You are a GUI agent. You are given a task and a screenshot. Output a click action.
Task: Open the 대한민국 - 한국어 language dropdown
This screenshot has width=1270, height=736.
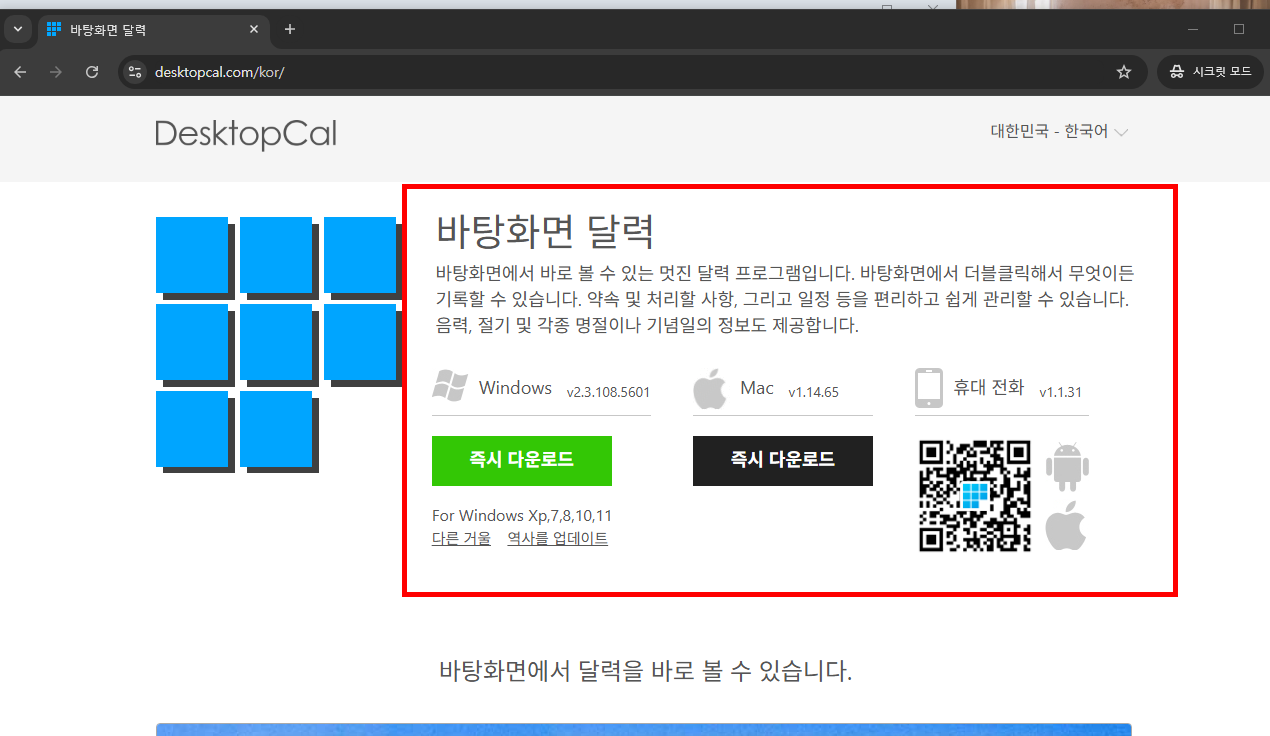click(x=1059, y=131)
